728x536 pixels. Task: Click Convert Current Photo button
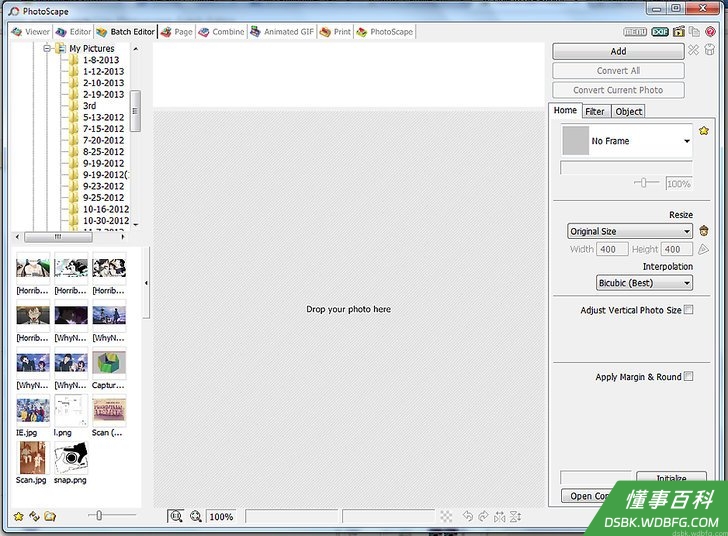coord(618,90)
